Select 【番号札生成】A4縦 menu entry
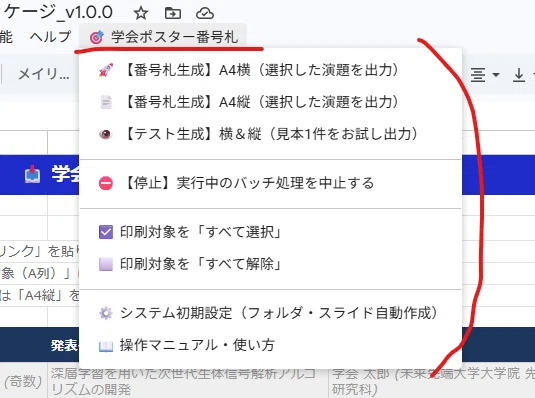535x398 pixels. (x=270, y=102)
